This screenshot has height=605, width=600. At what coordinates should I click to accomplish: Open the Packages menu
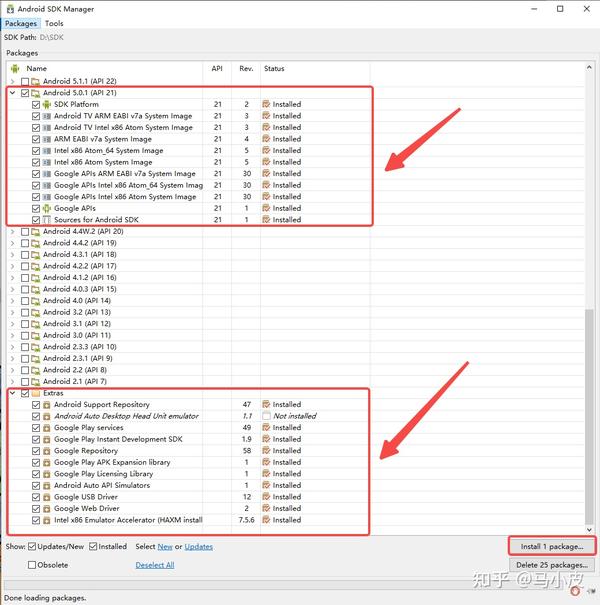click(x=21, y=24)
